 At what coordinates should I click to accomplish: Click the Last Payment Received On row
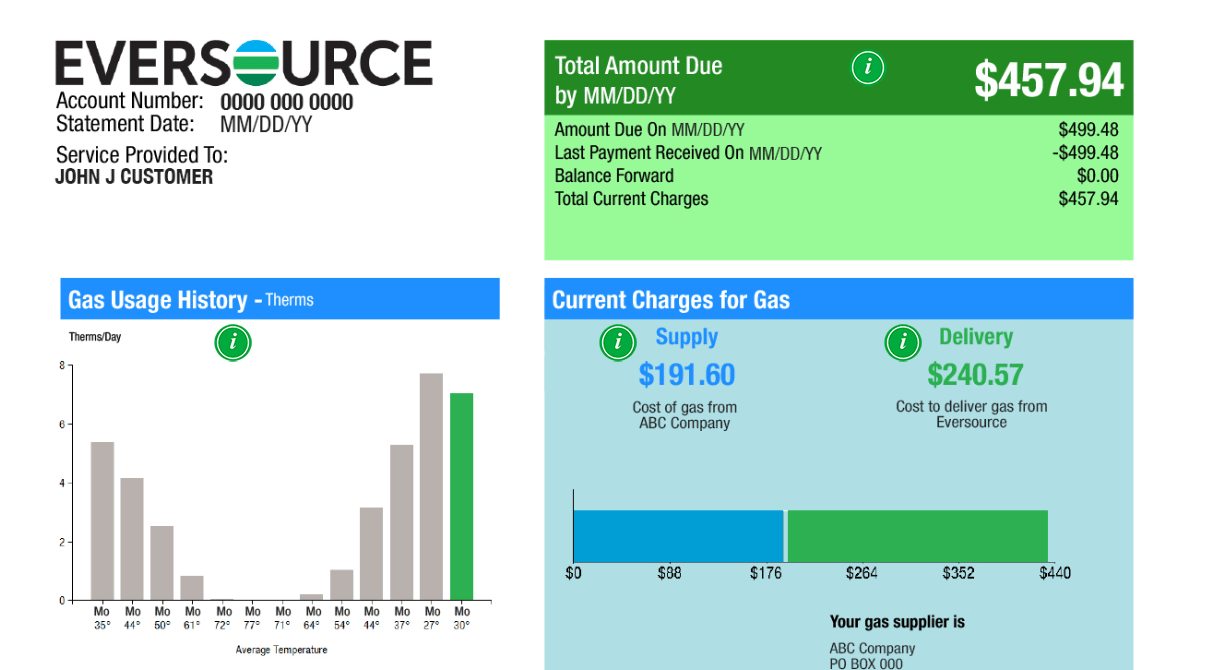pyautogui.click(x=837, y=153)
